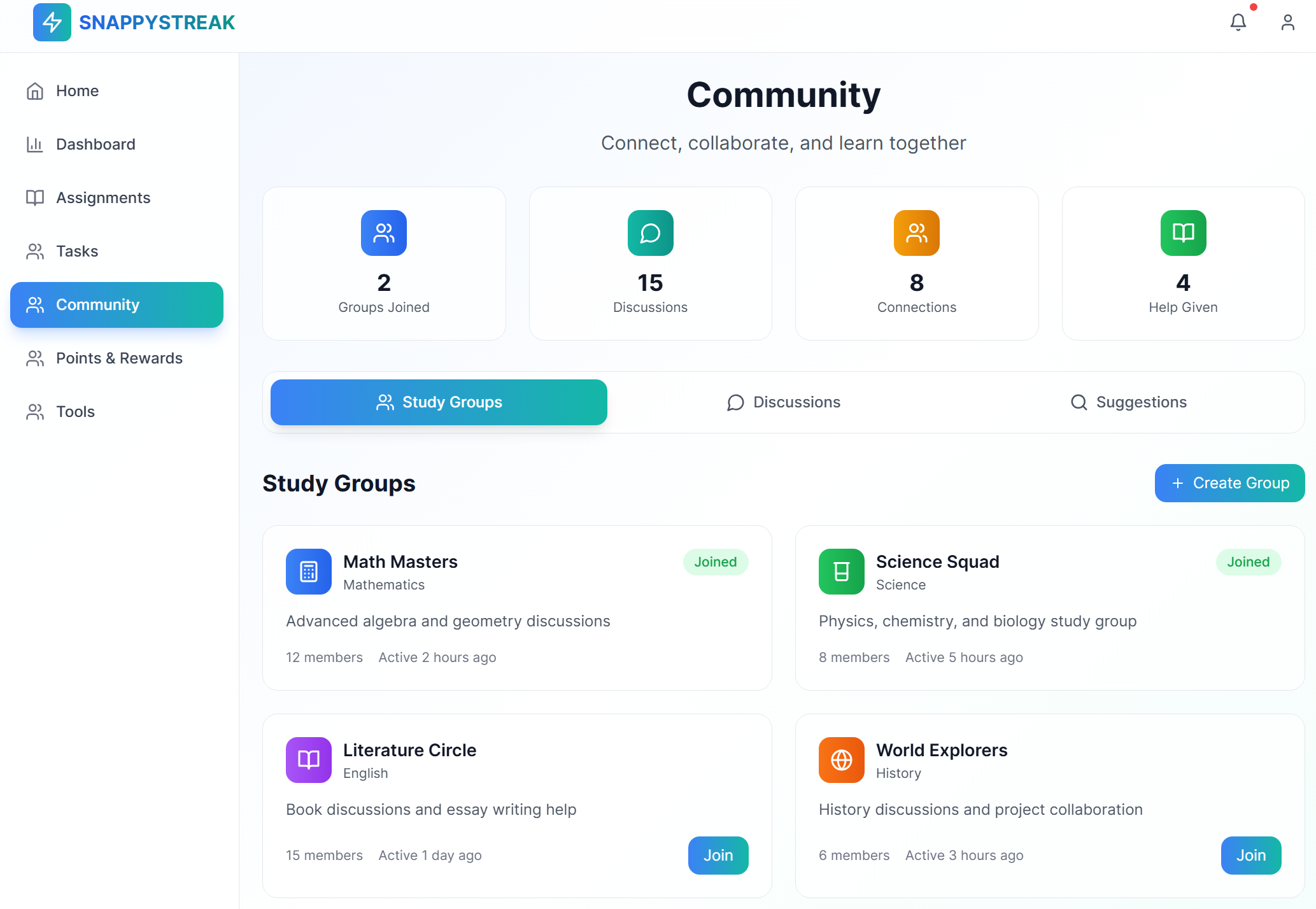Click the Science Squad beaker icon
The height and width of the screenshot is (909, 1316).
tap(841, 572)
